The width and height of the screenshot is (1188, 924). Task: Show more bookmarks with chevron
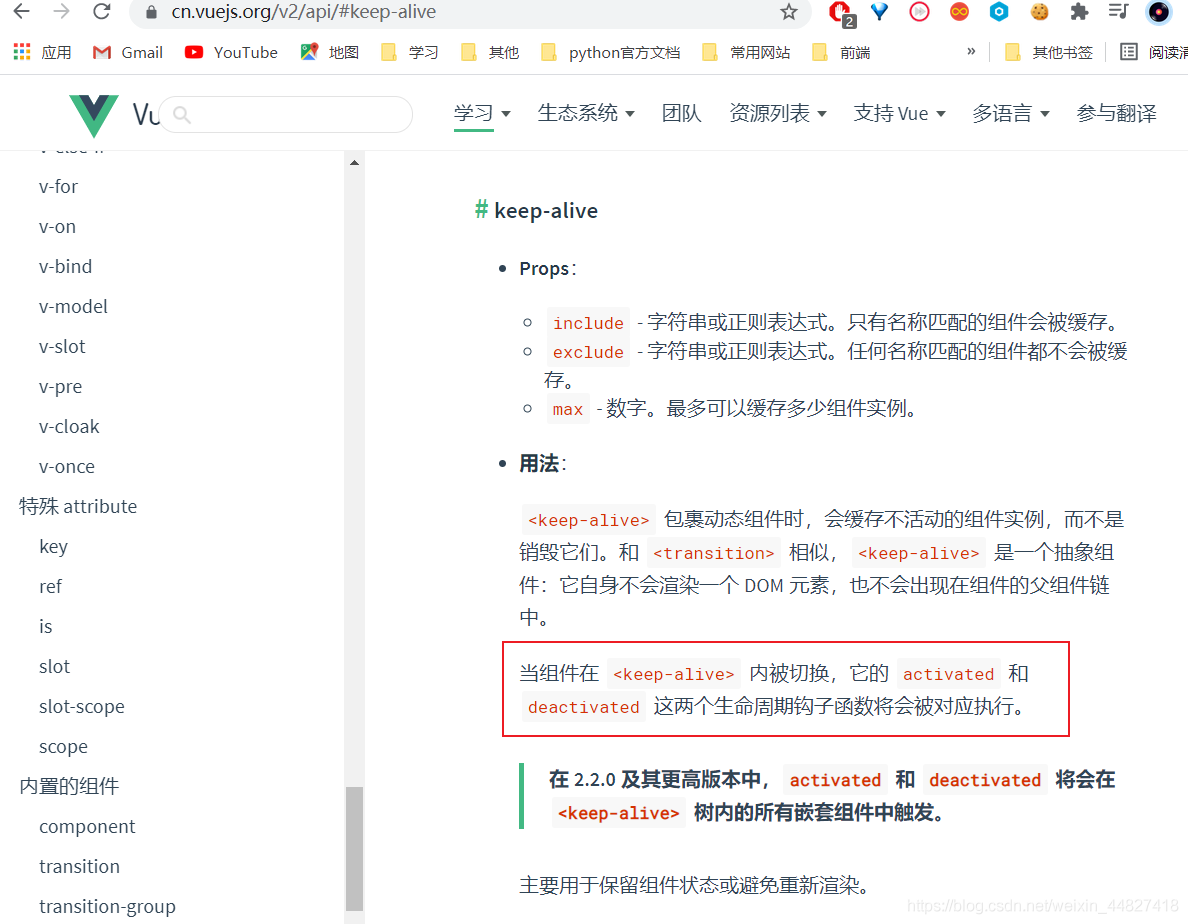971,52
